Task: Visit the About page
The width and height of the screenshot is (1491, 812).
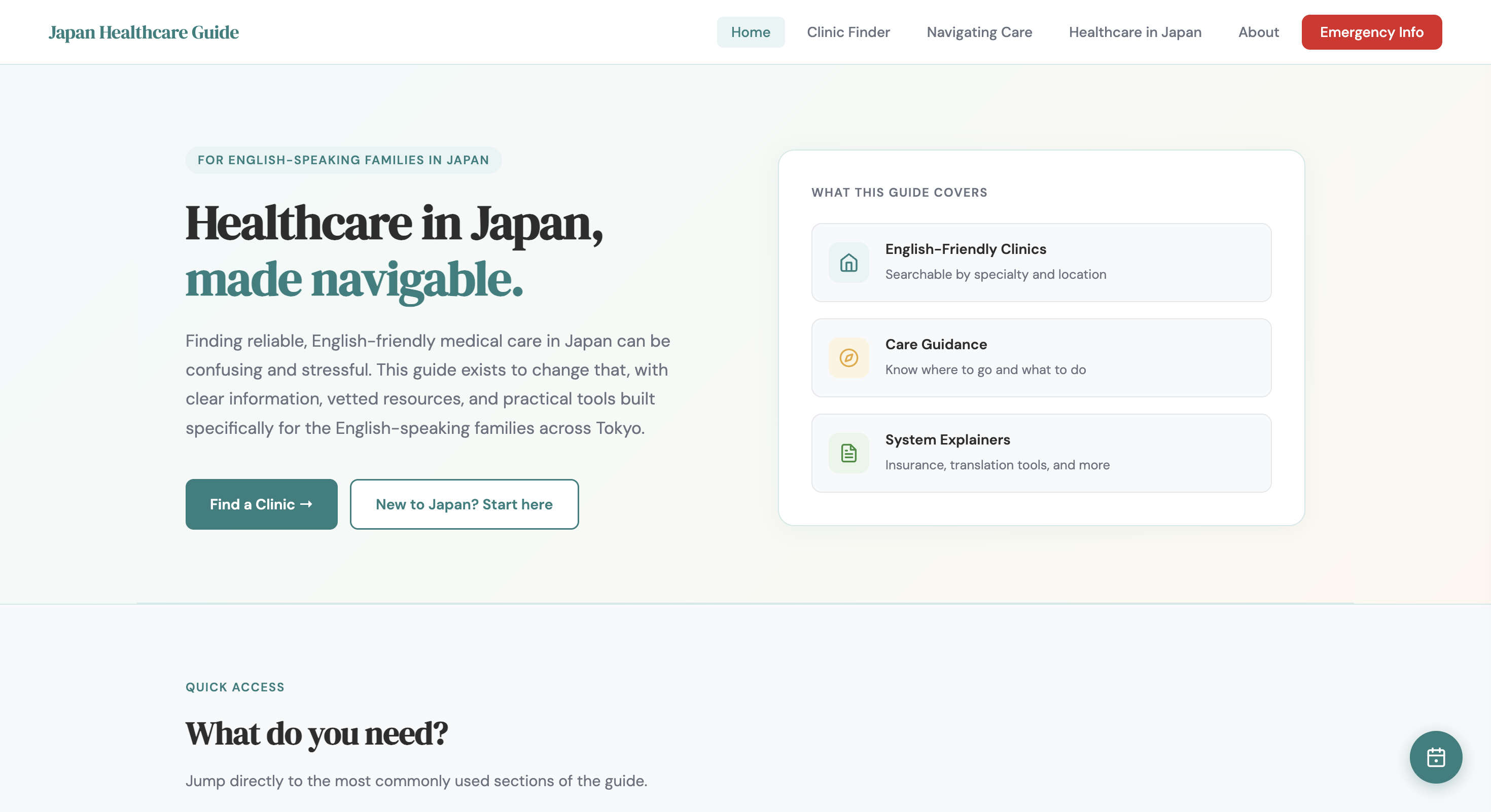Action: point(1258,32)
